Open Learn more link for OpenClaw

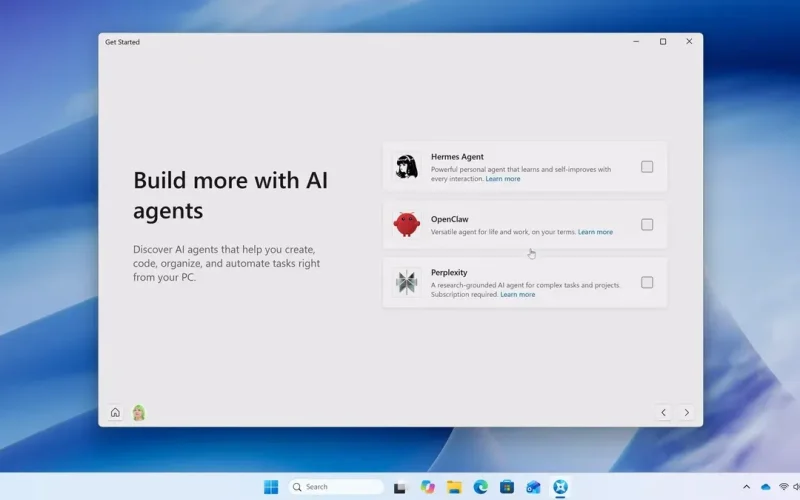point(595,232)
